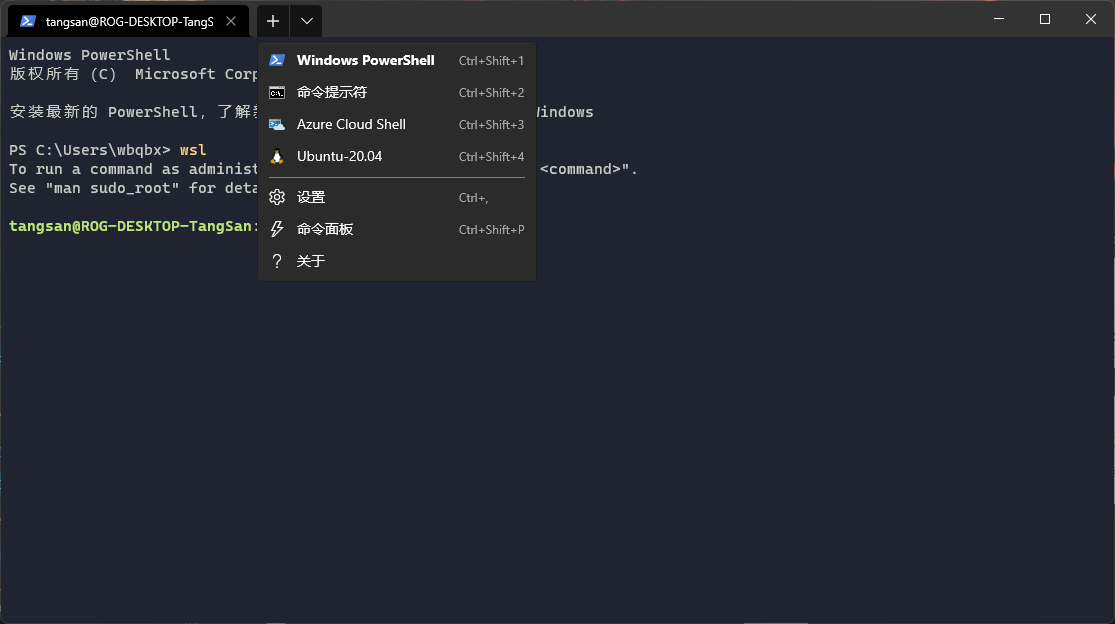Click 'See "man sudo_root"' line

(x=133, y=188)
